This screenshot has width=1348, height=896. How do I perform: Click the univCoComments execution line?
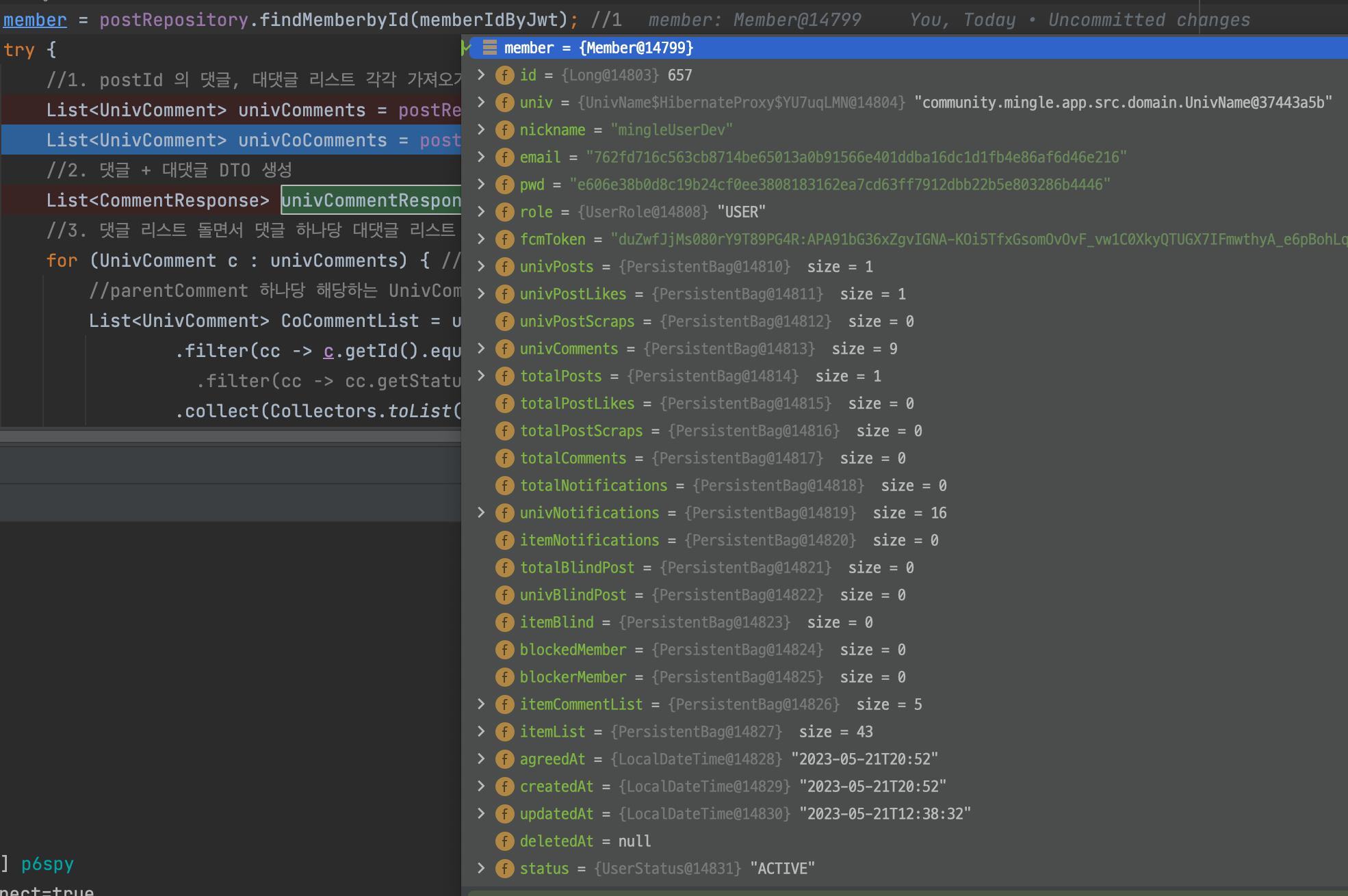point(231,140)
